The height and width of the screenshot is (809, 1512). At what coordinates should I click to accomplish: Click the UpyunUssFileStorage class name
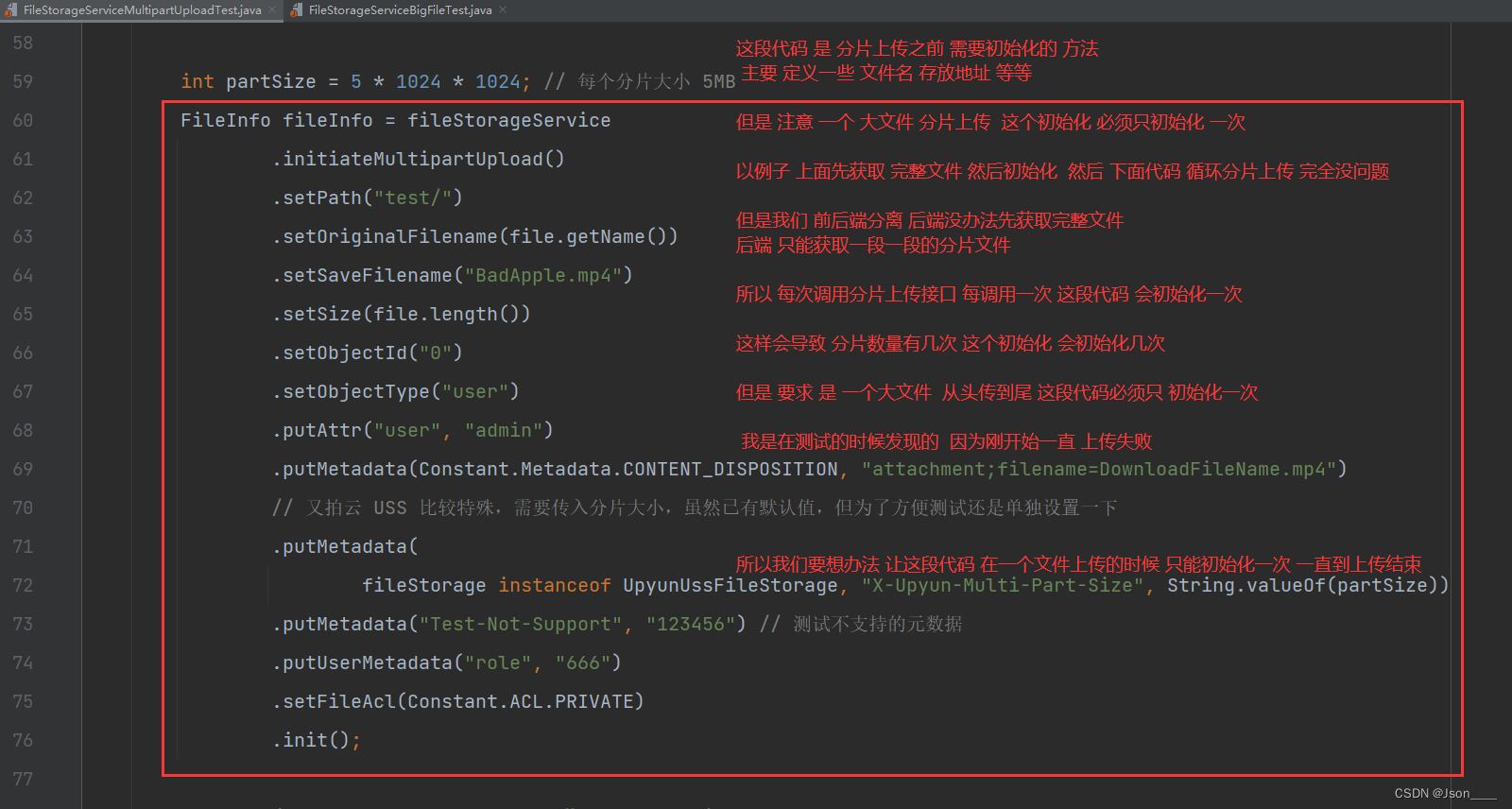(730, 585)
